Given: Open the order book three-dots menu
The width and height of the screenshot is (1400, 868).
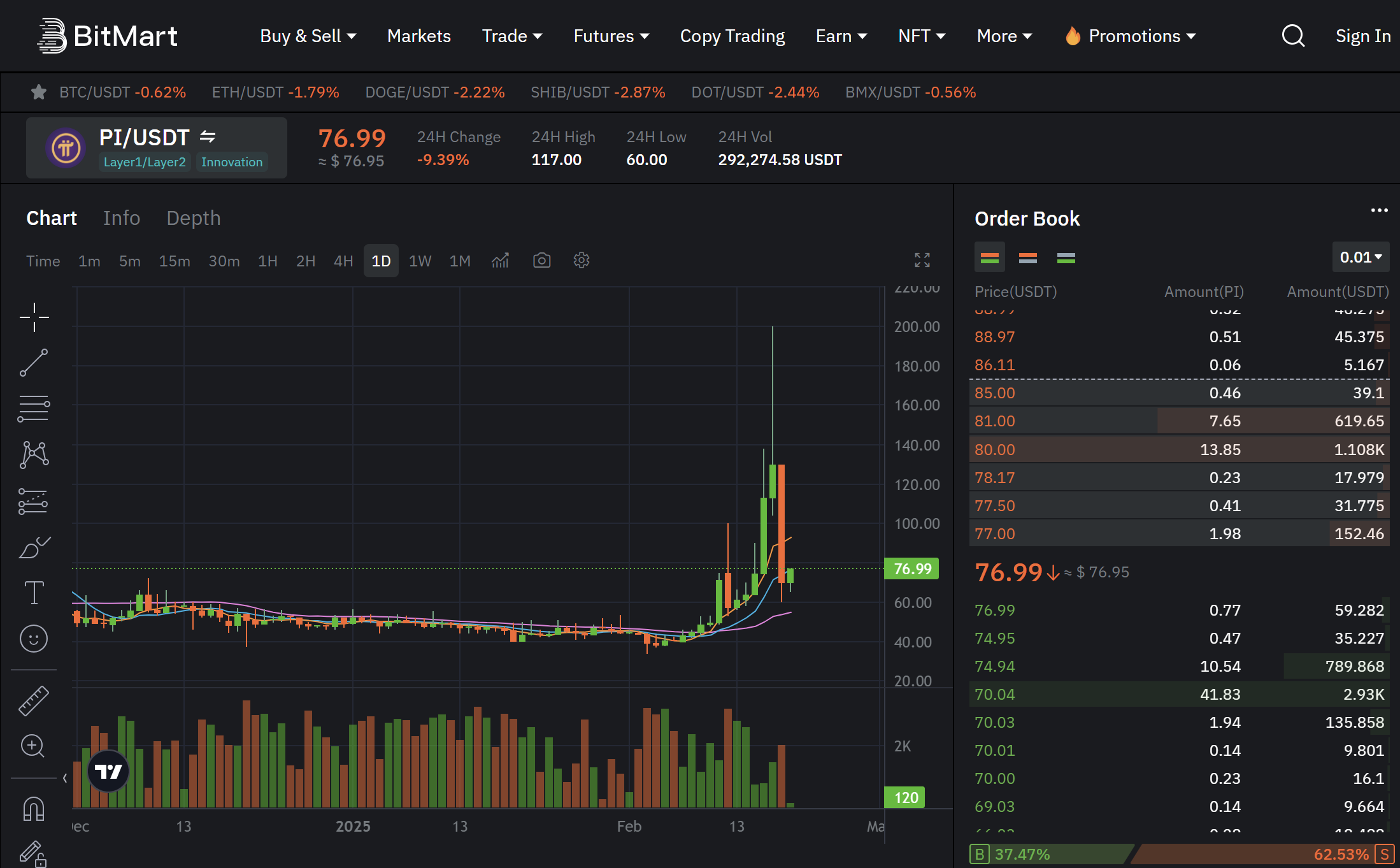Looking at the screenshot, I should pyautogui.click(x=1379, y=210).
